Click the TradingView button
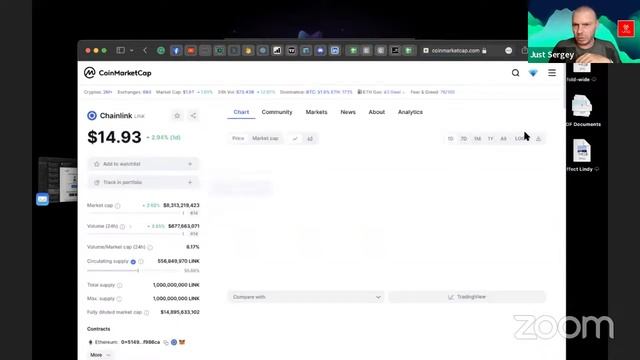 tap(467, 297)
